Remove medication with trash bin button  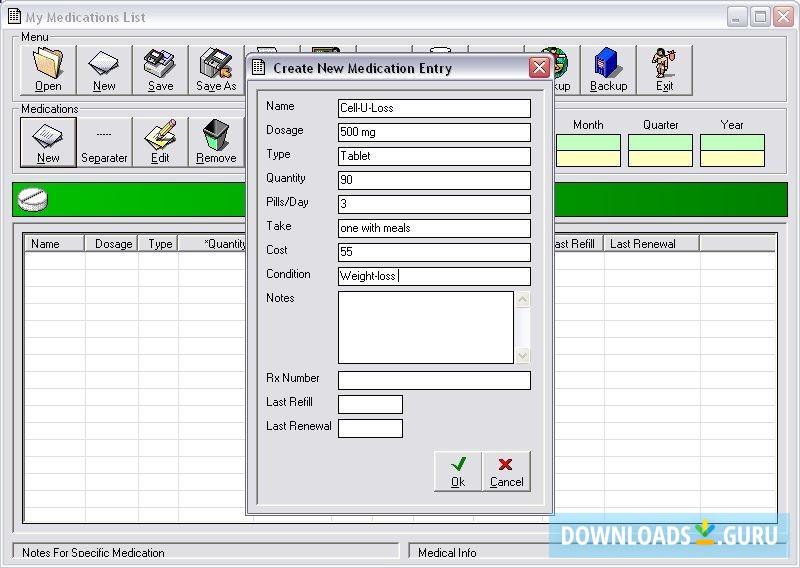point(216,142)
